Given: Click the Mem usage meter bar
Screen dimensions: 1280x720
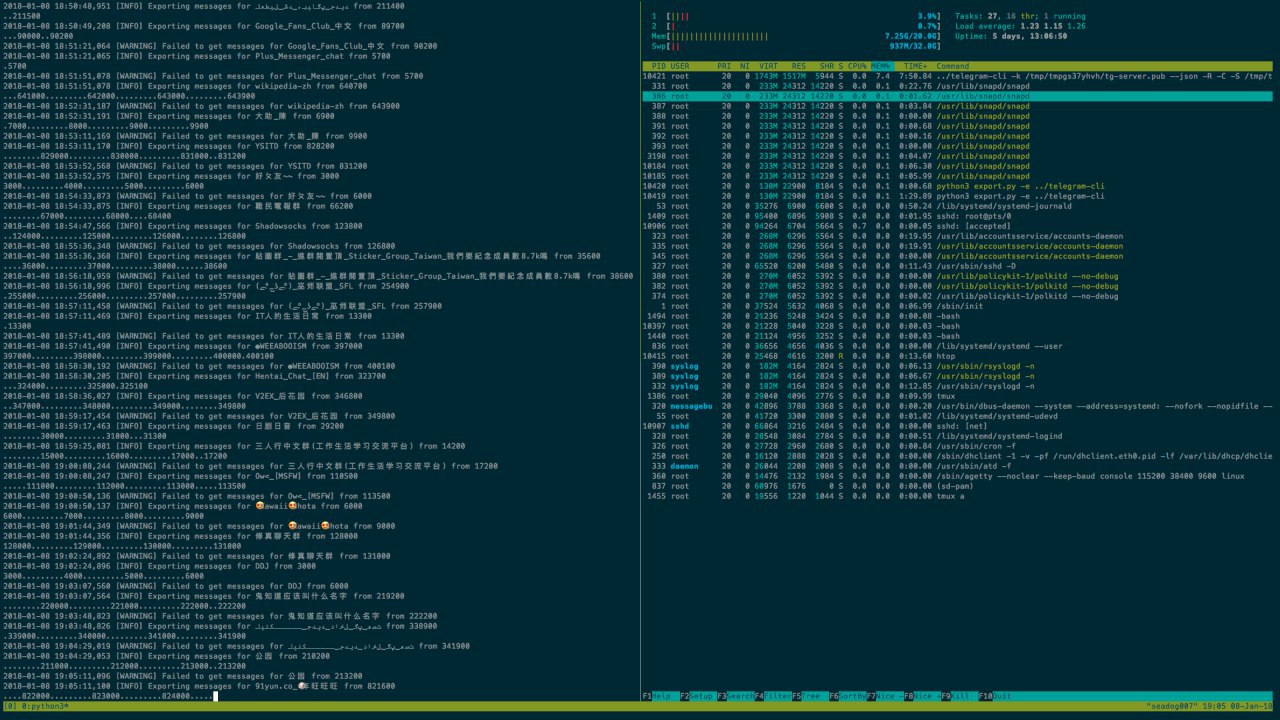Looking at the screenshot, I should (797, 36).
